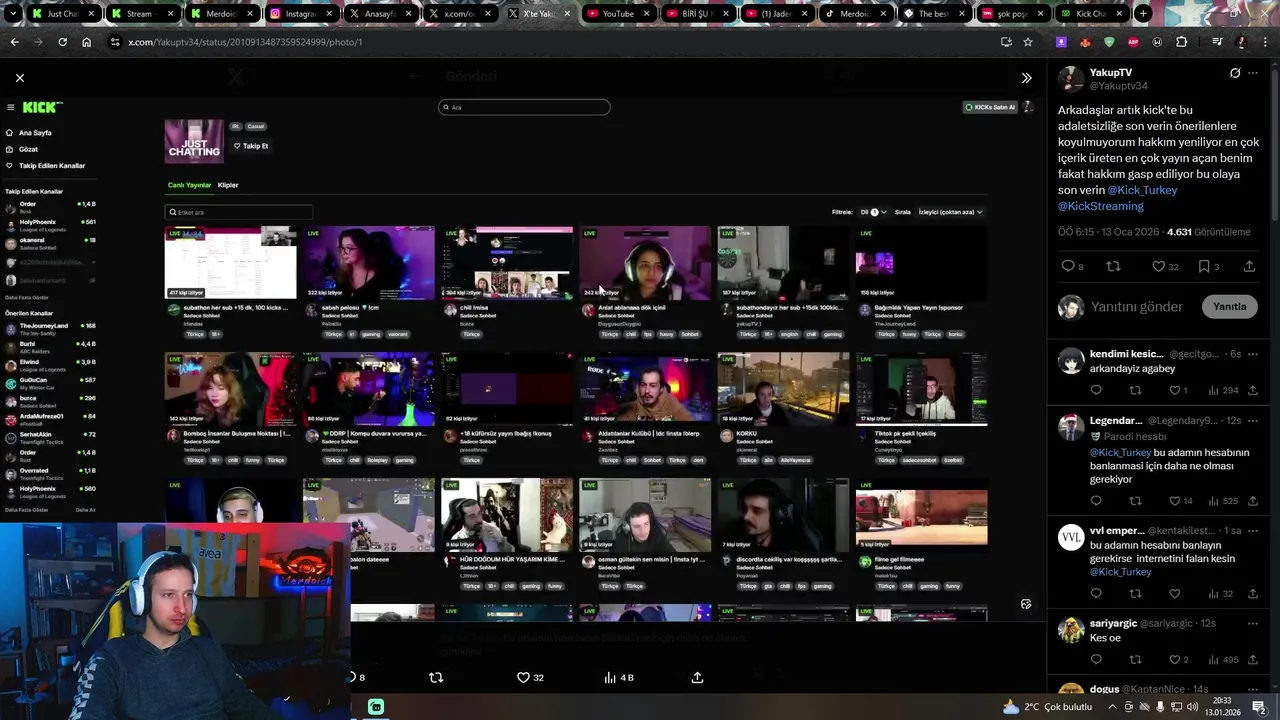Close the X photo viewer
The image size is (1280, 720).
point(19,78)
